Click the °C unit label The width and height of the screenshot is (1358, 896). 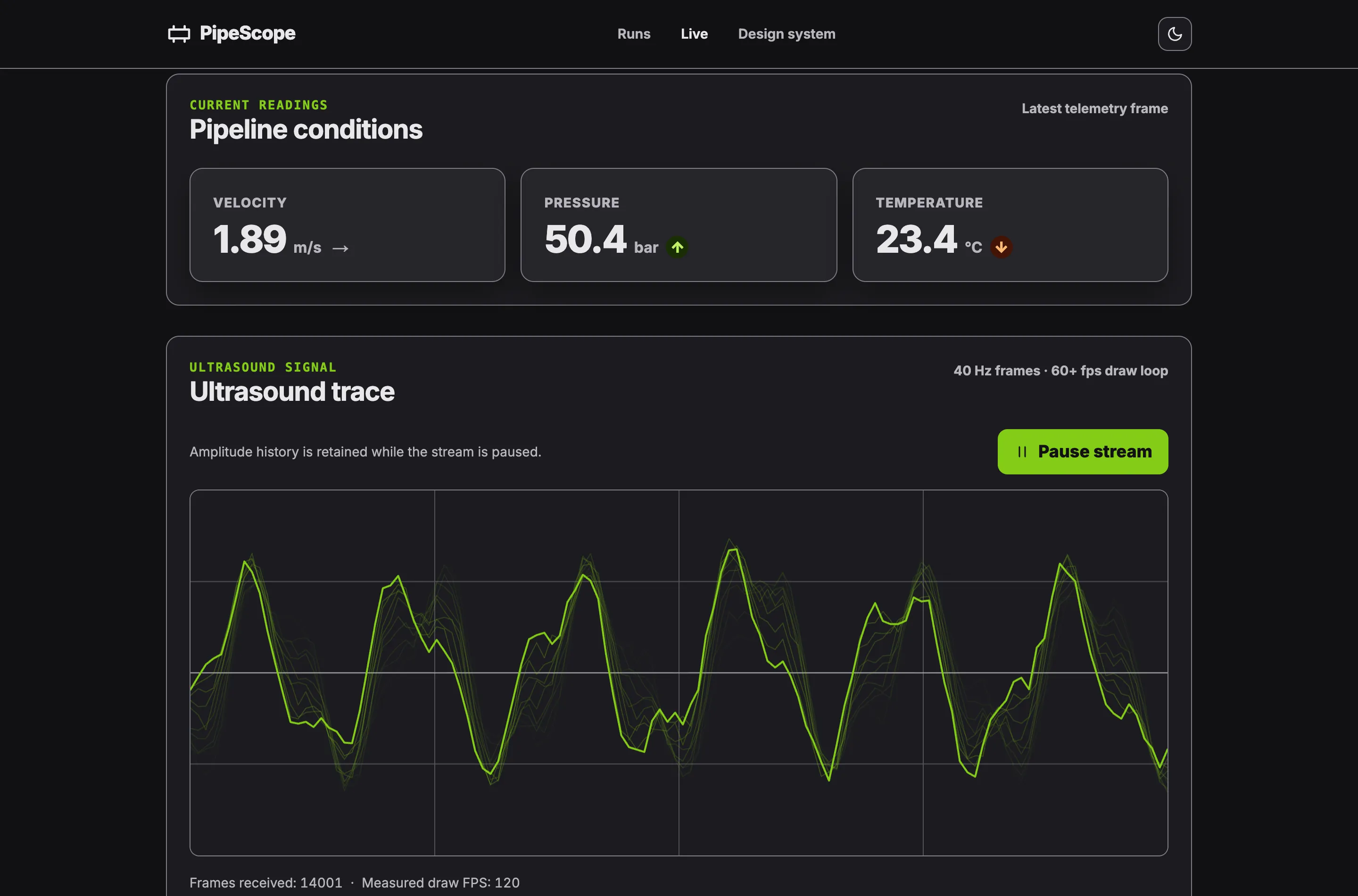tap(974, 248)
